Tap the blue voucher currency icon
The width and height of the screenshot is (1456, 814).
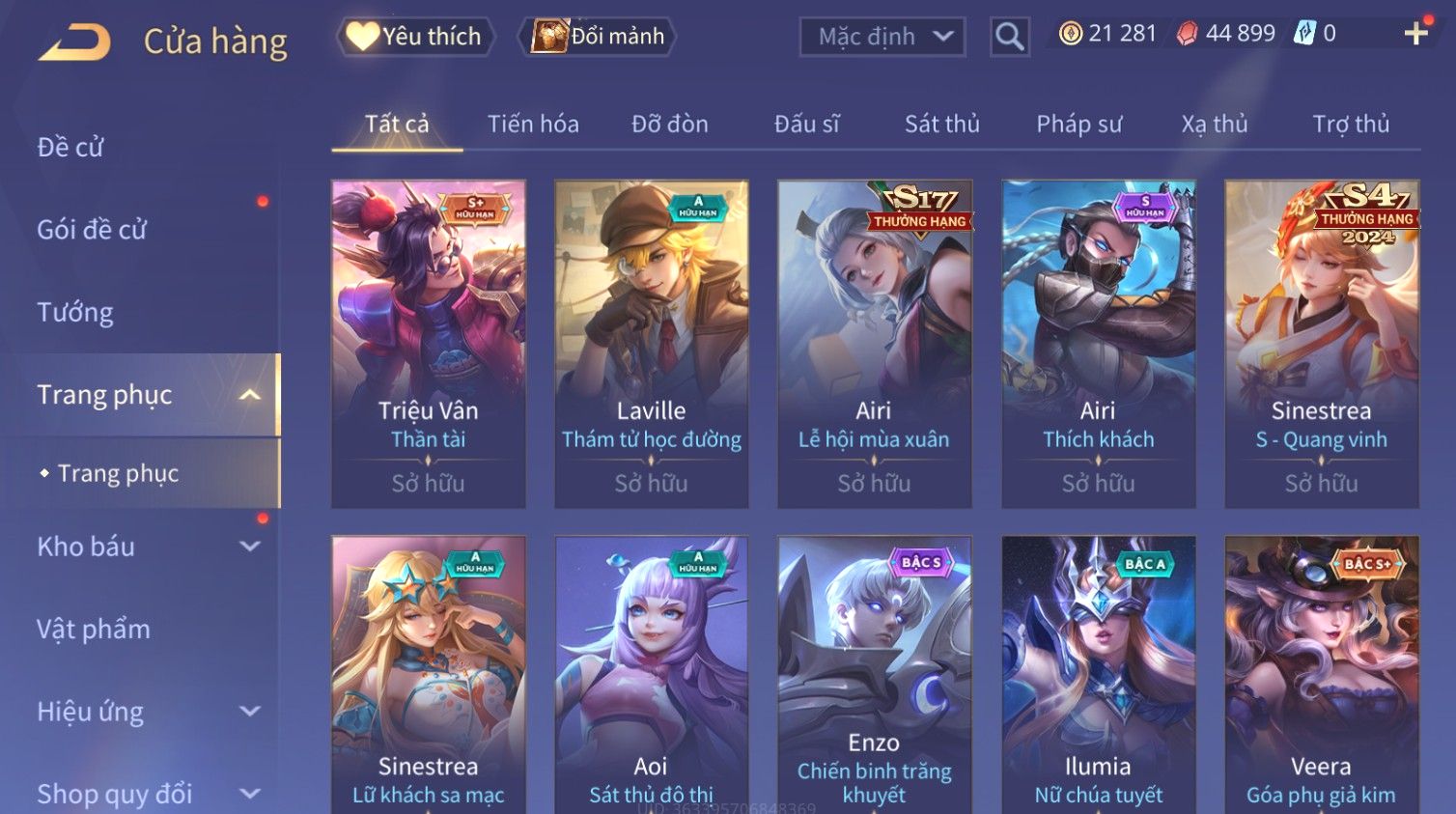coord(1304,34)
